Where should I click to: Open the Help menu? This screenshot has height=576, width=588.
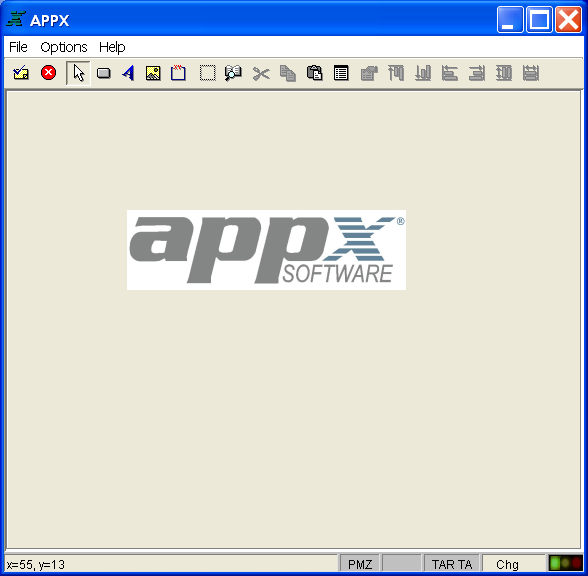[112, 47]
